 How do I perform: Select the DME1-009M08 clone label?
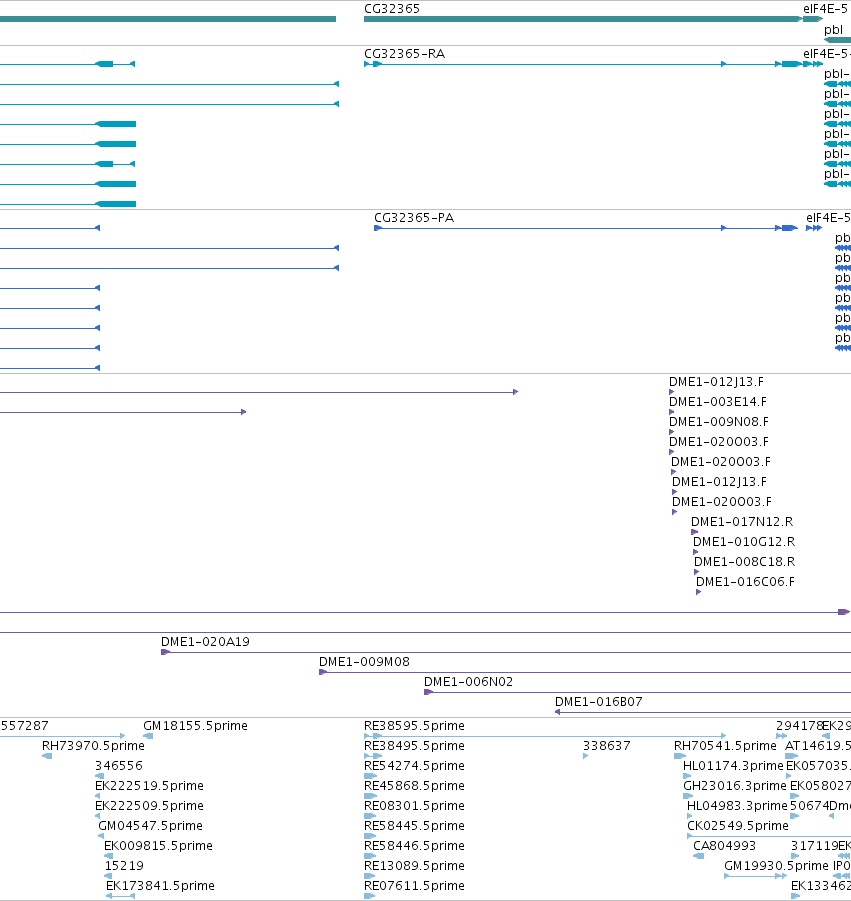tap(364, 662)
